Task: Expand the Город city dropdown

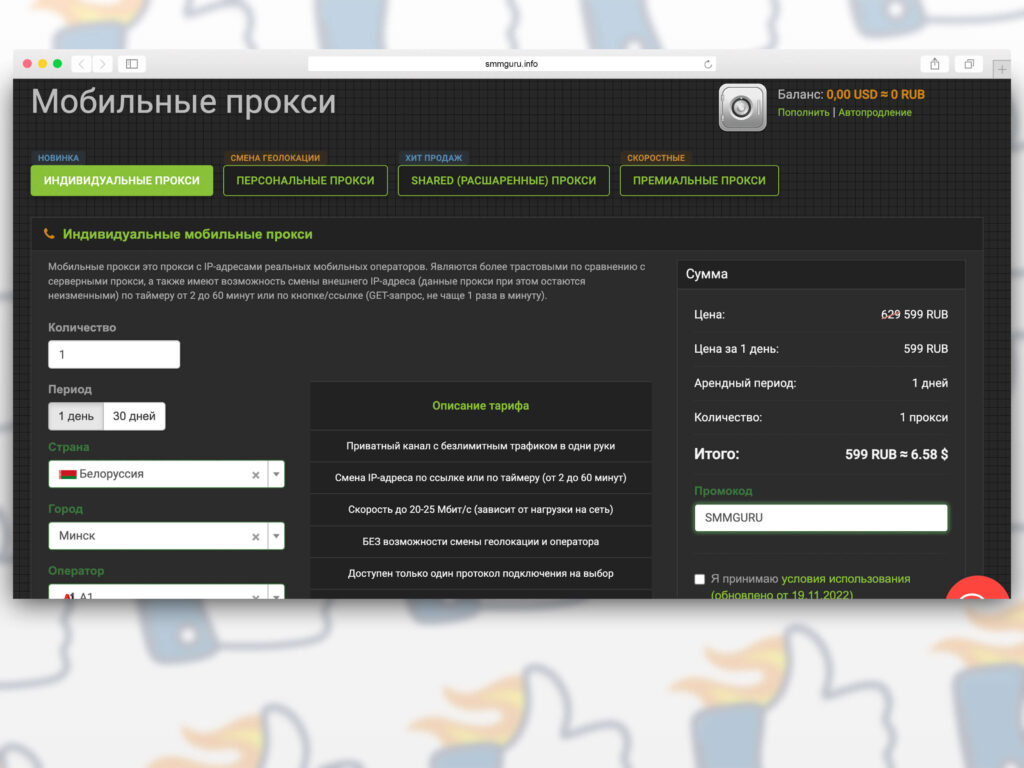Action: pyautogui.click(x=276, y=537)
